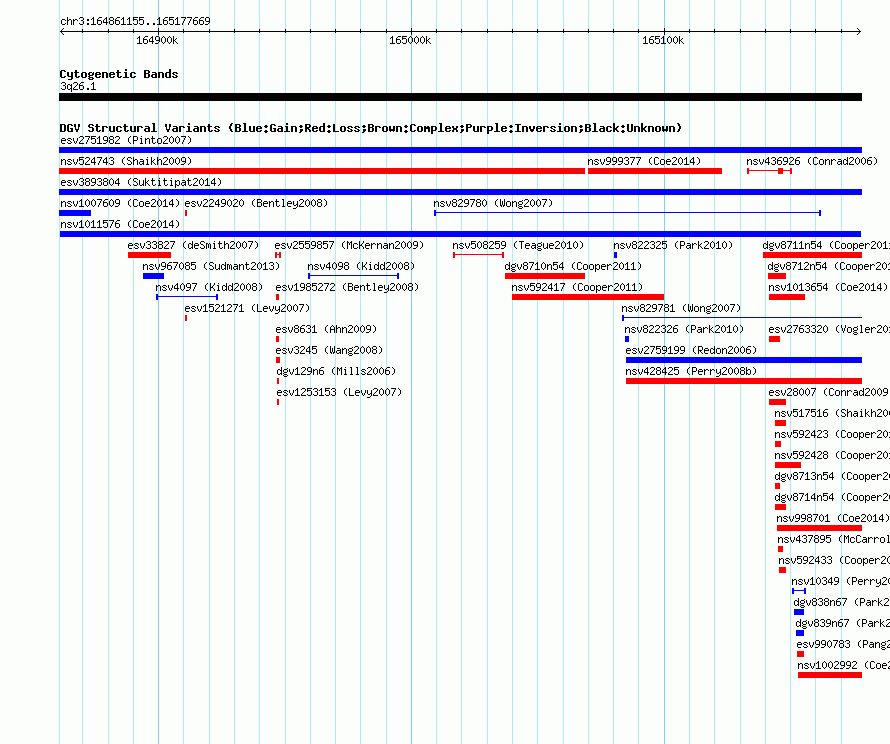Screen dimensions: 890x744
Task: Select esv2759199 (Redon2006) label
Action: point(691,350)
